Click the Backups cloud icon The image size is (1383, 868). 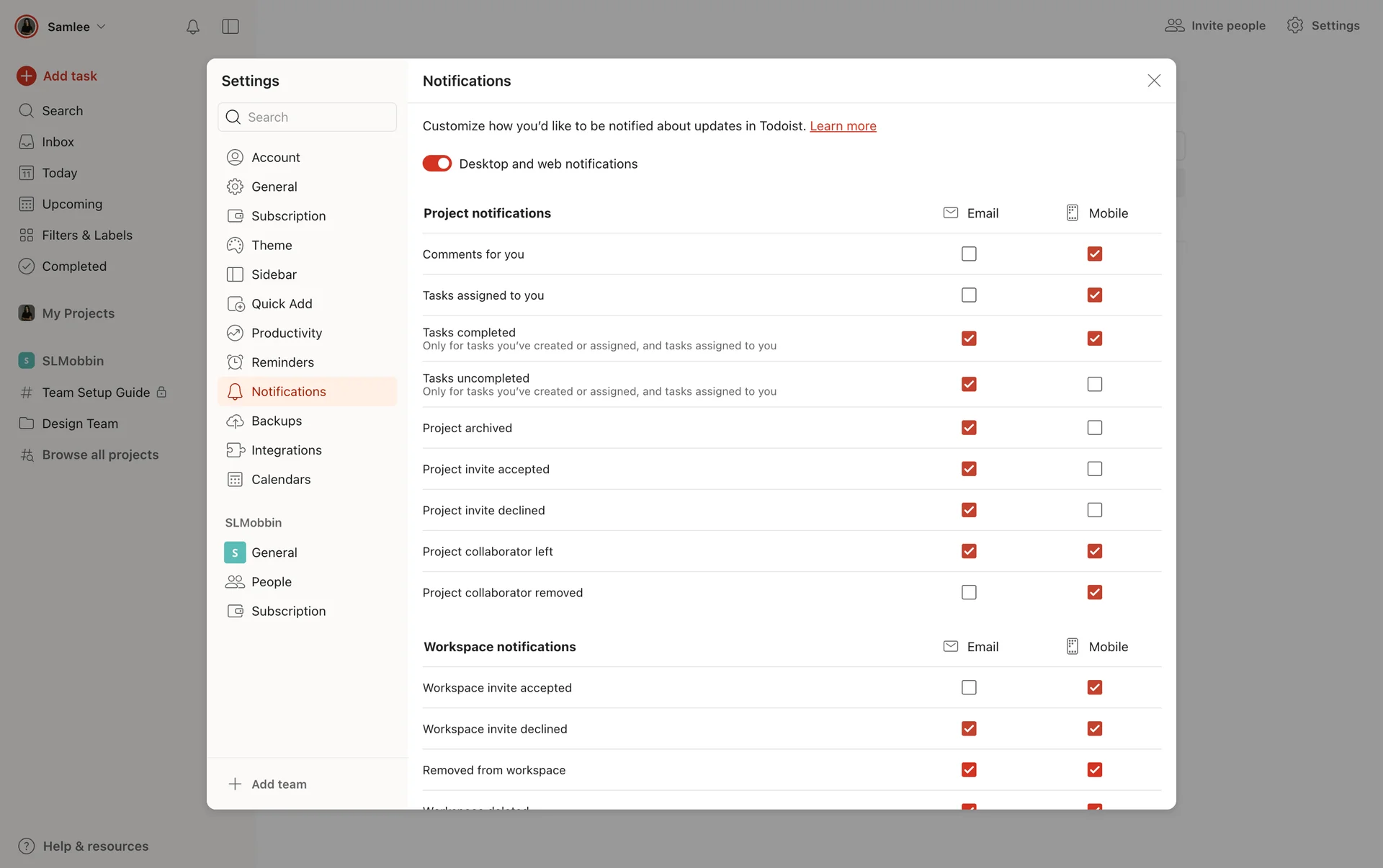[235, 421]
